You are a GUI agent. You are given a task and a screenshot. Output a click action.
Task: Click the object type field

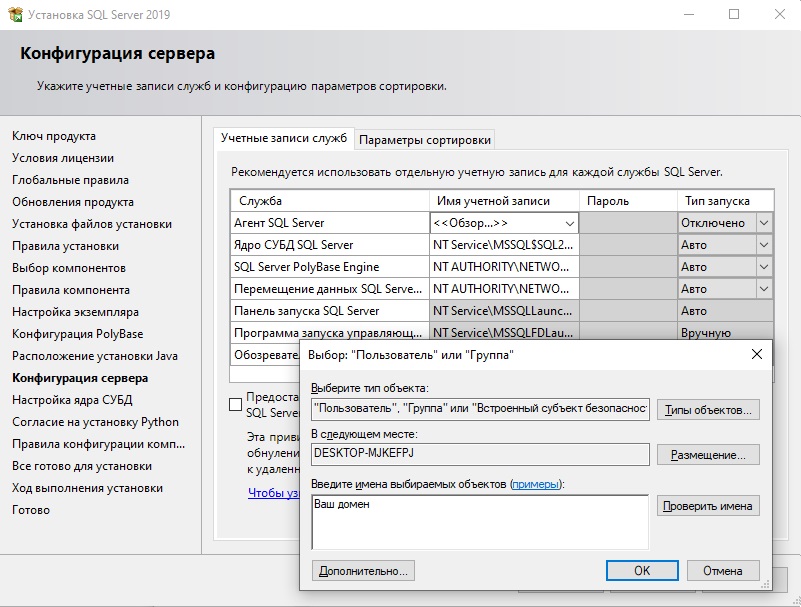[x=480, y=409]
